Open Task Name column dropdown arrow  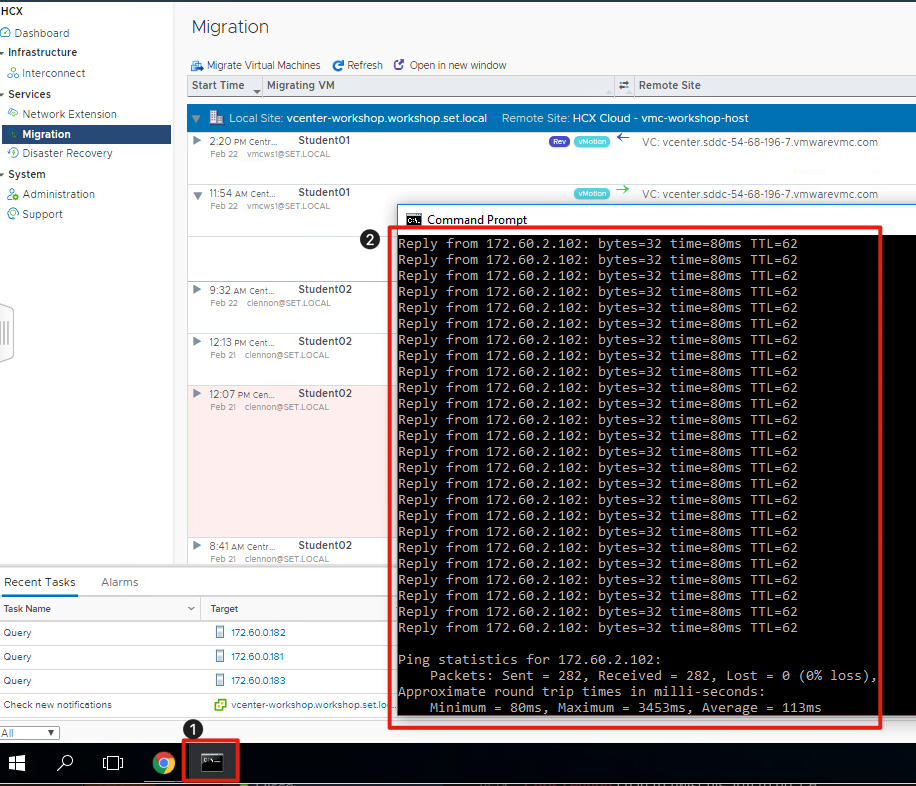tap(192, 609)
